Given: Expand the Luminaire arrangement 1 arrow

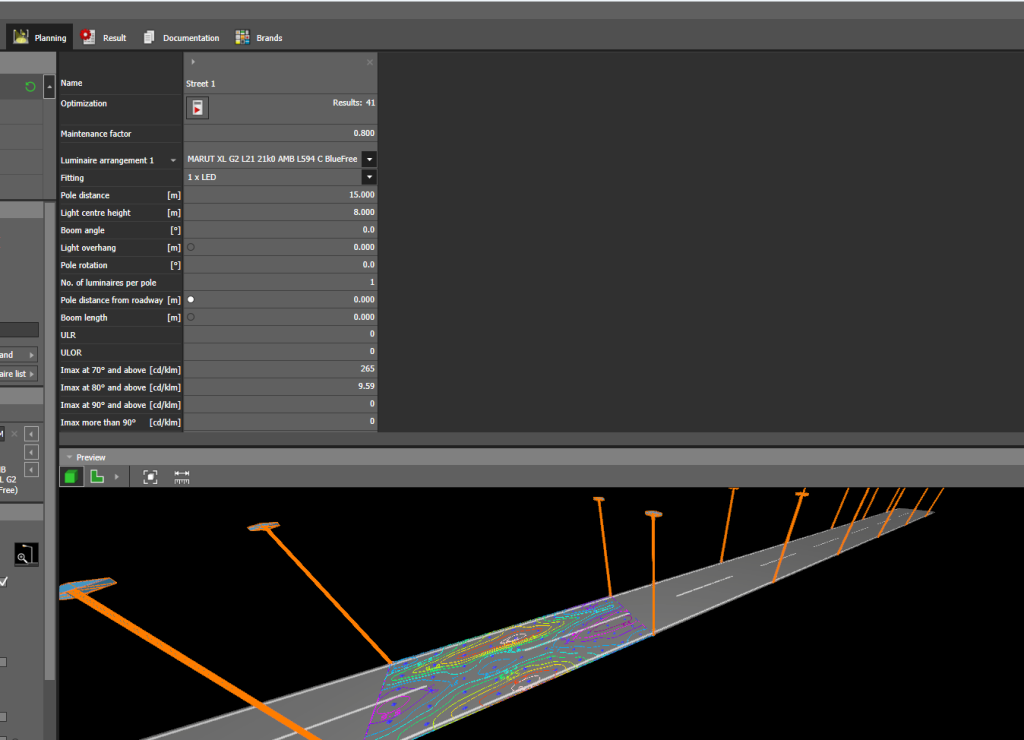Looking at the screenshot, I should (173, 160).
